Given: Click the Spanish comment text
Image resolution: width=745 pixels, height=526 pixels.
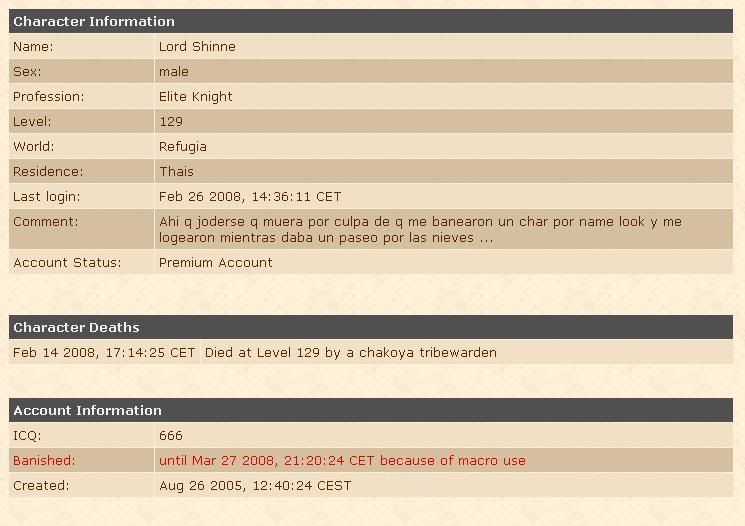Looking at the screenshot, I should pos(420,230).
